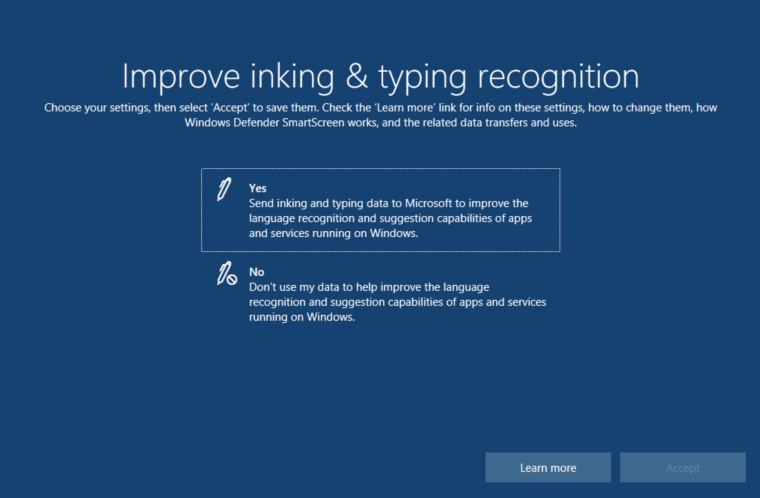The height and width of the screenshot is (498, 760).
Task: Click the 'Improve inking & typing recognition' heading
Action: point(380,76)
